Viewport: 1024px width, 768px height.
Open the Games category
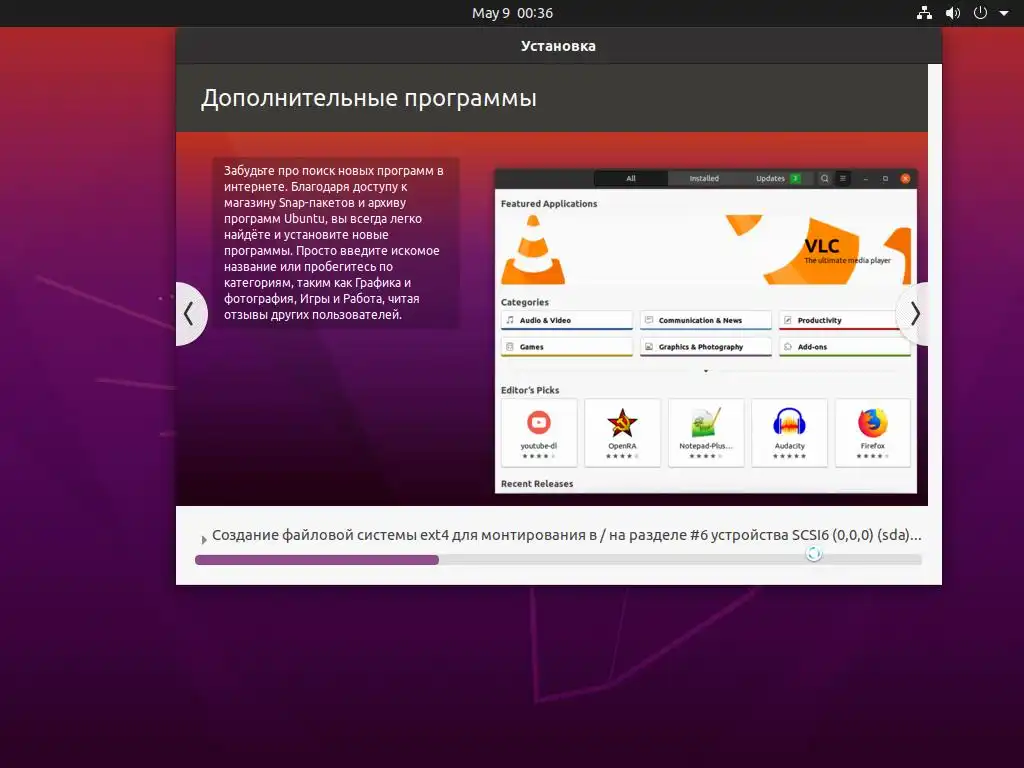(567, 347)
